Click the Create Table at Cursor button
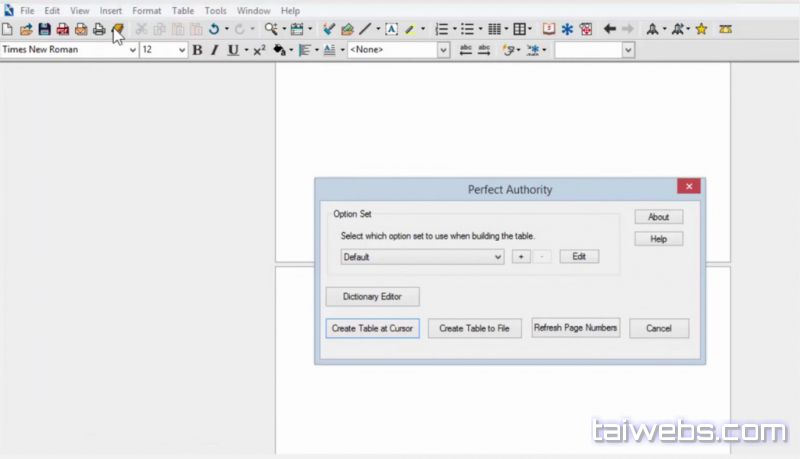The image size is (800, 459). click(x=372, y=328)
